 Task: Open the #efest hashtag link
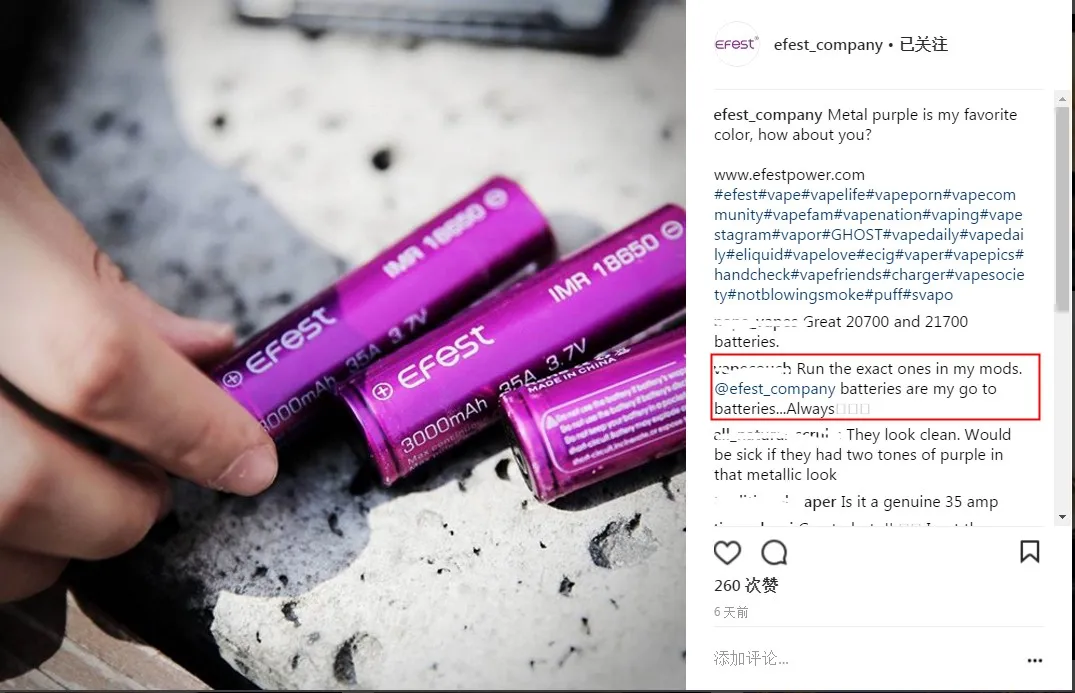coord(736,195)
